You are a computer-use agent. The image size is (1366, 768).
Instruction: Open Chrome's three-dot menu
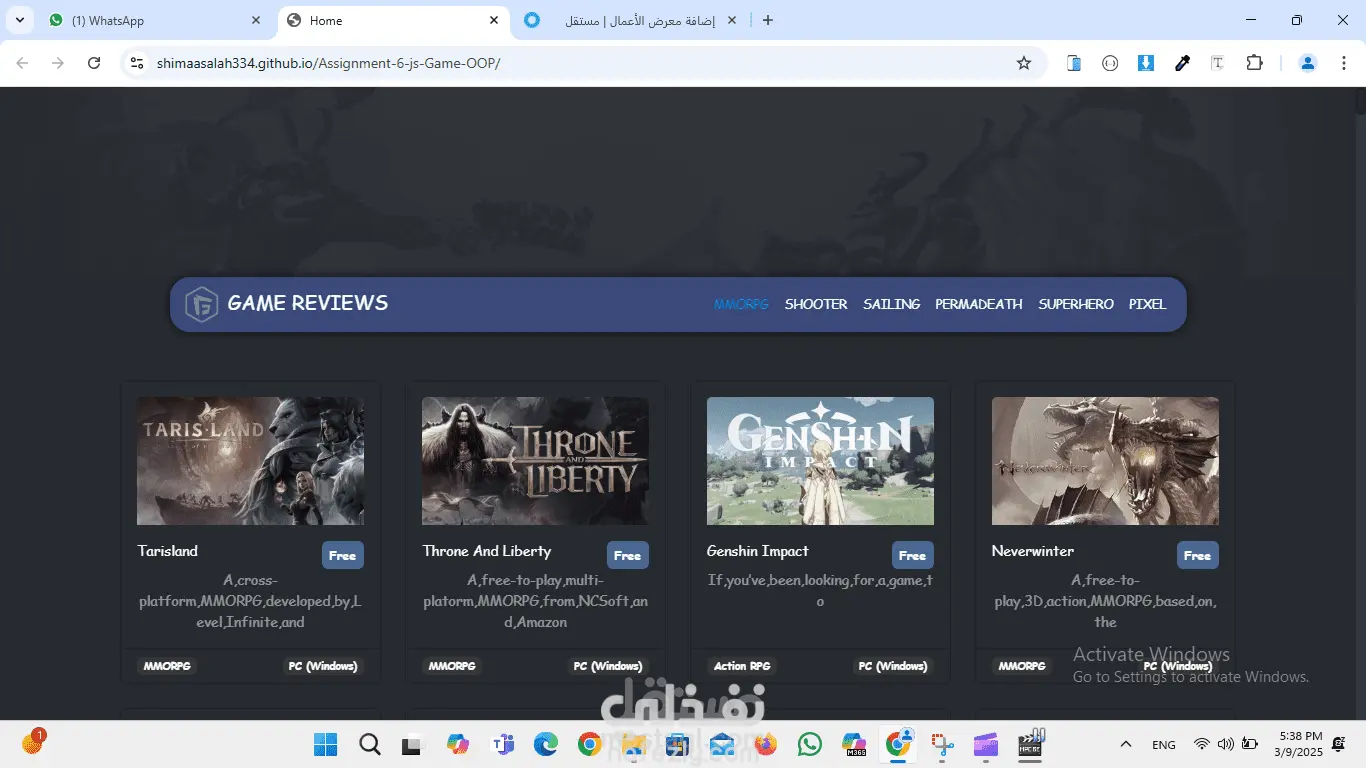1343,63
